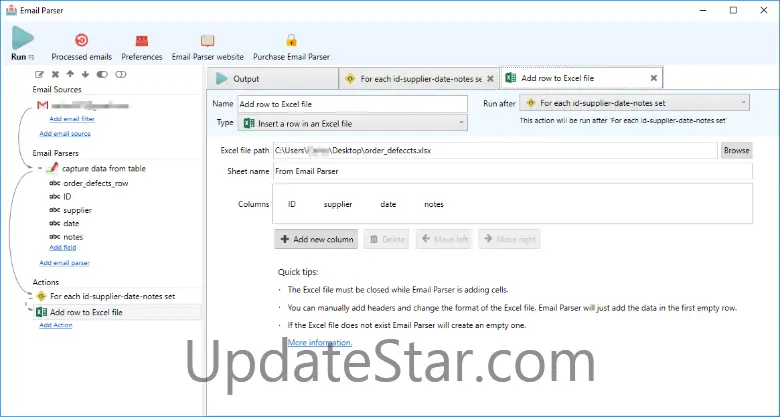Click the delete X icon in sidebar toolbar
This screenshot has width=780, height=417.
55,75
